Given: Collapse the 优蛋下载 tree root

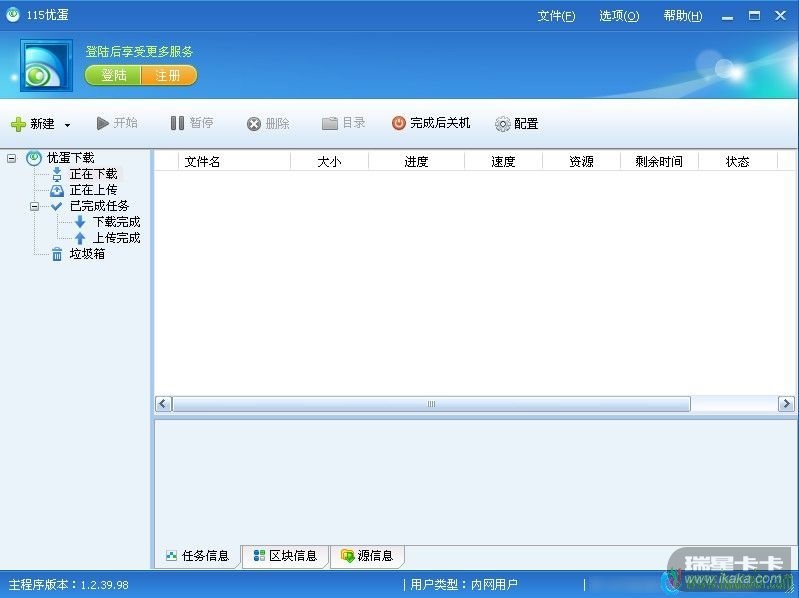Looking at the screenshot, I should pos(11,158).
